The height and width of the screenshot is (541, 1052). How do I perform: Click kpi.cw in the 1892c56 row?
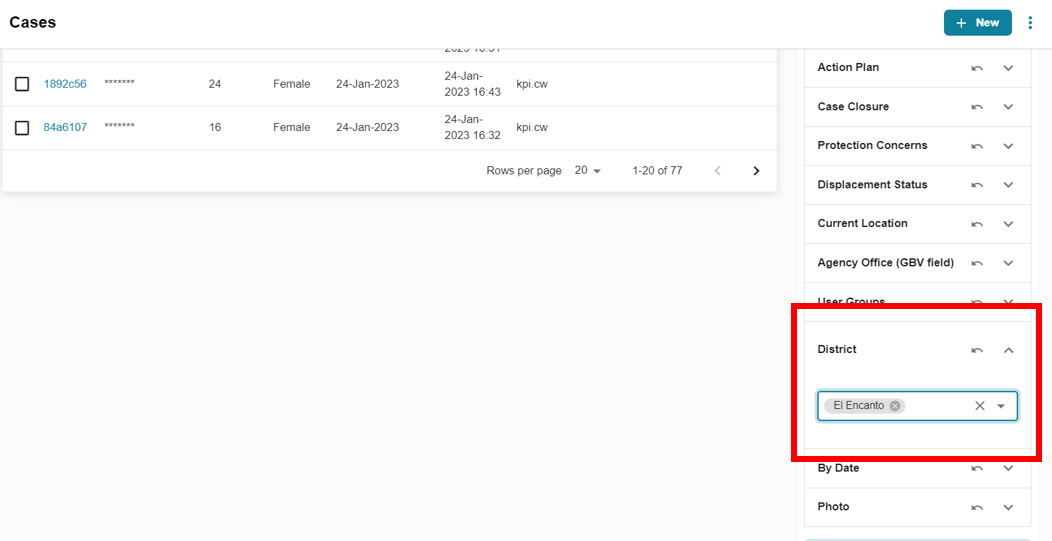coord(532,84)
